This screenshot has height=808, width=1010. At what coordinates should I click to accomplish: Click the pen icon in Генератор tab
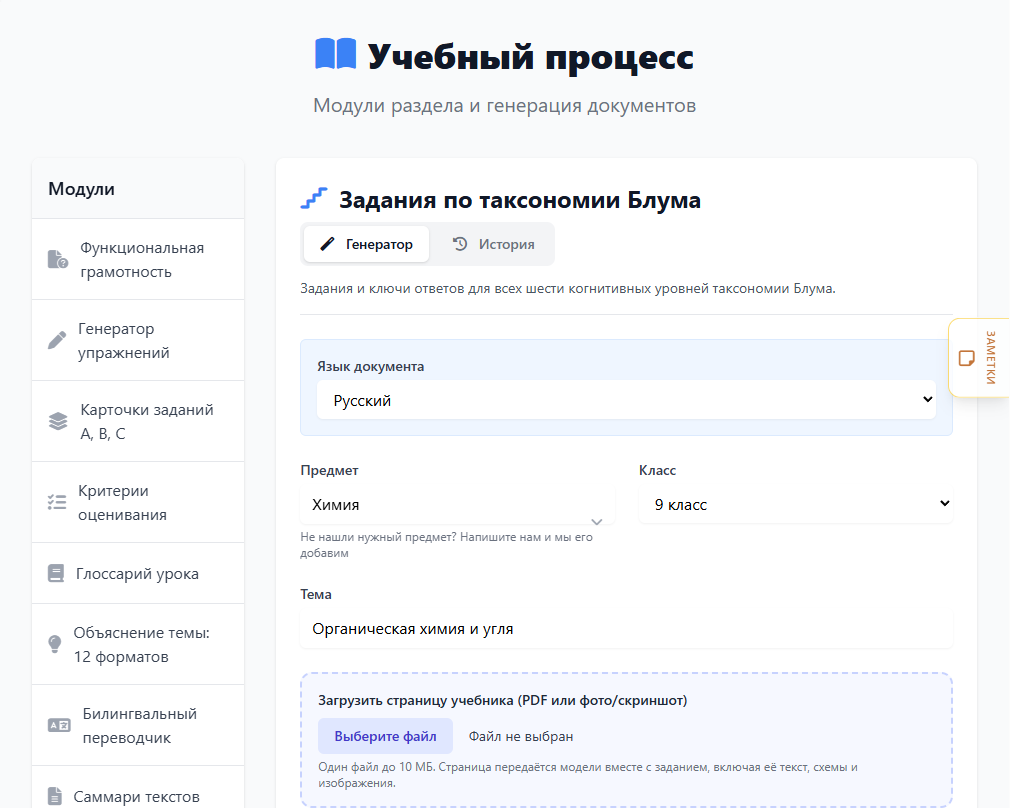327,244
